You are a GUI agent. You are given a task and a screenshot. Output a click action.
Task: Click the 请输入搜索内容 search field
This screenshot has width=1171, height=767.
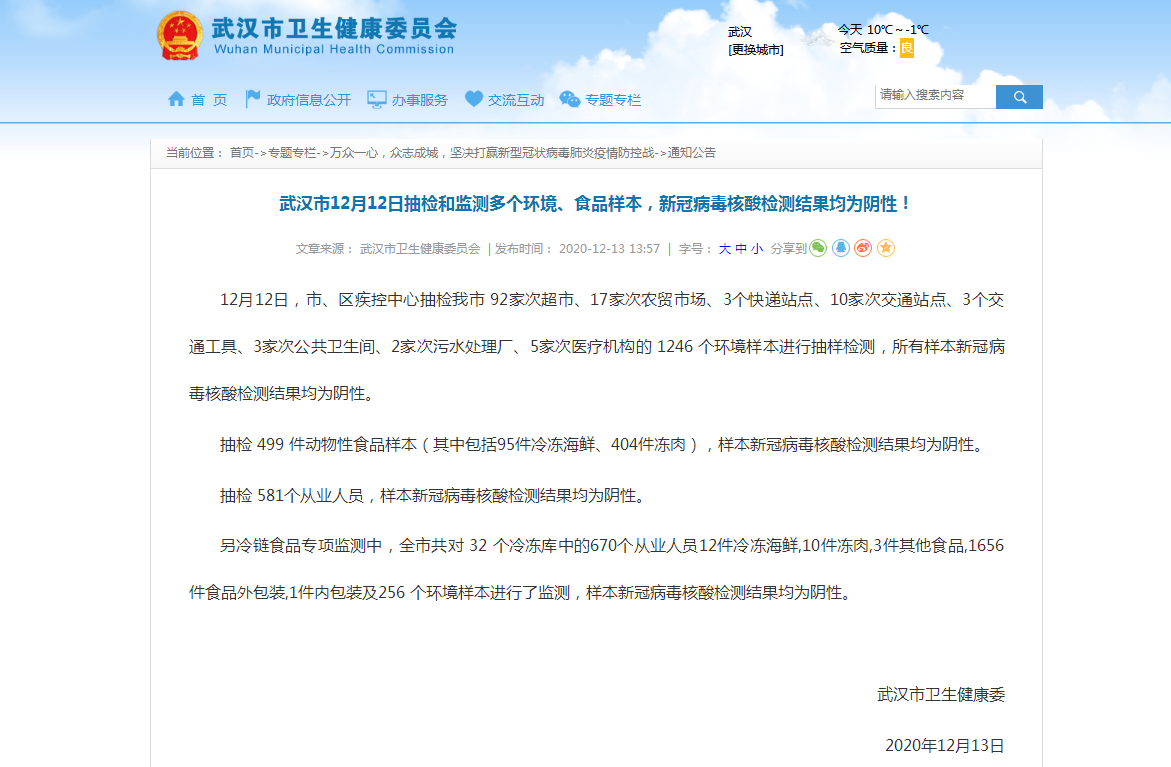[x=935, y=96]
